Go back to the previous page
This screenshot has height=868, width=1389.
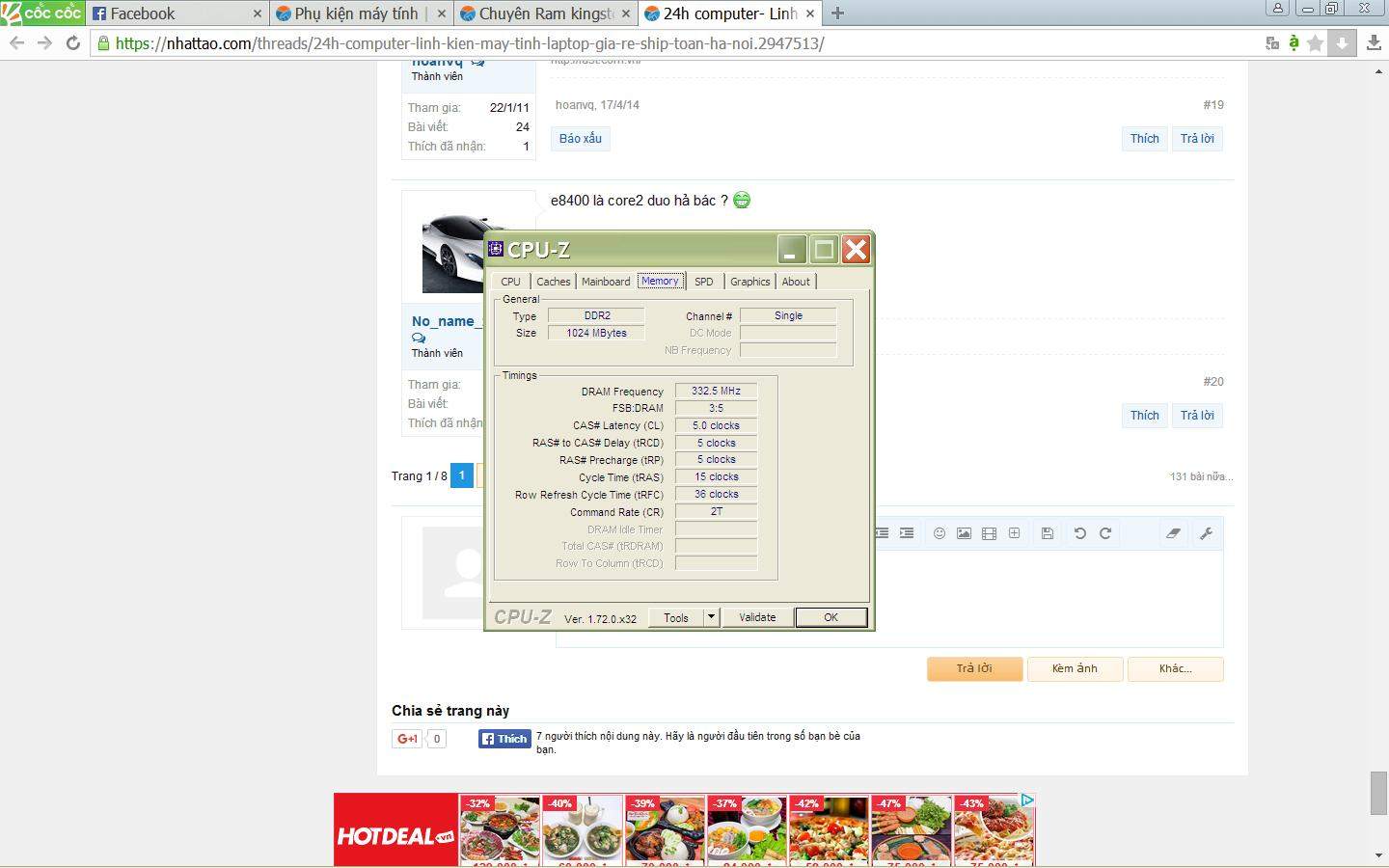tap(16, 42)
